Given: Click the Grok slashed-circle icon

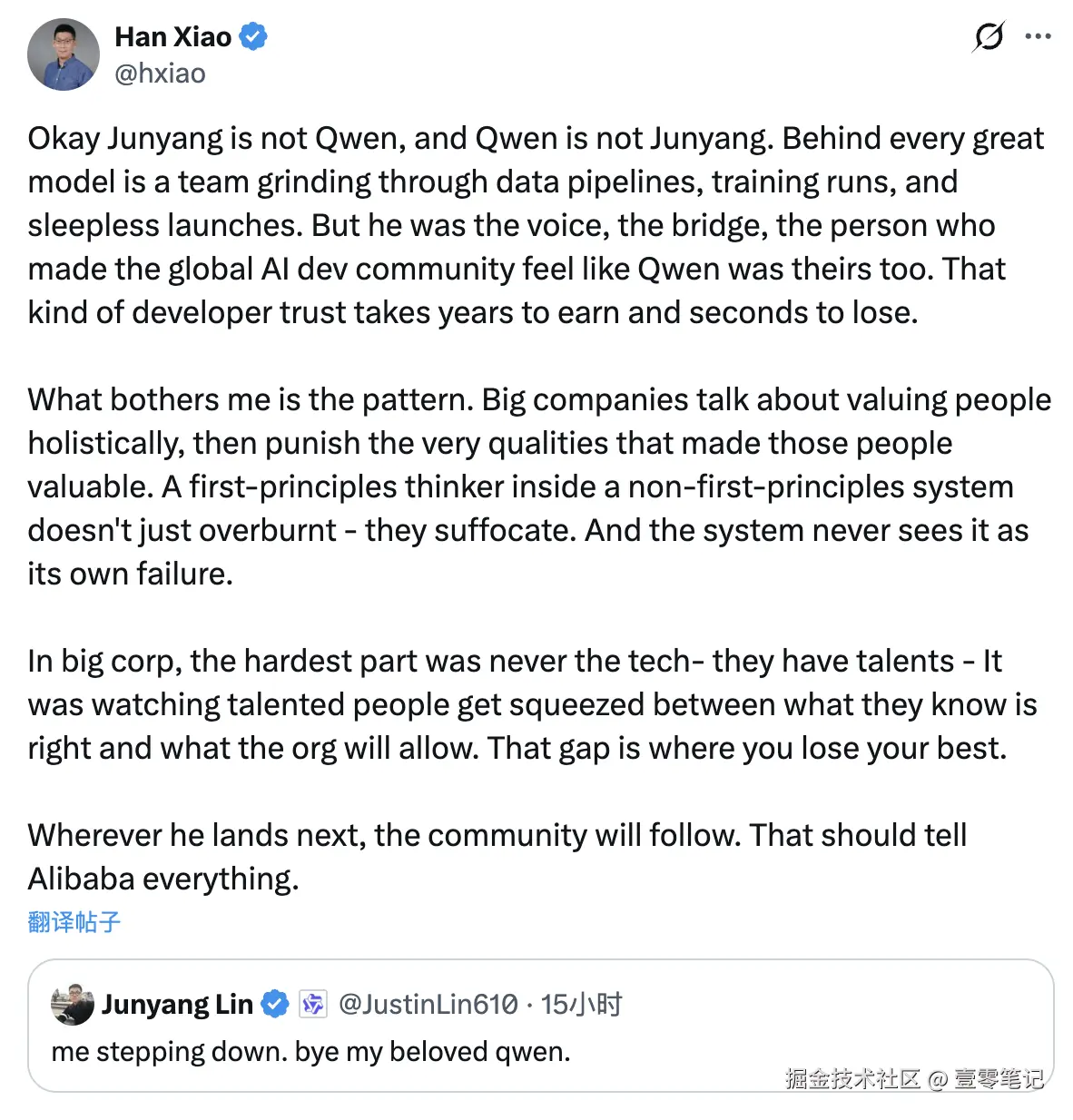Looking at the screenshot, I should pyautogui.click(x=989, y=37).
